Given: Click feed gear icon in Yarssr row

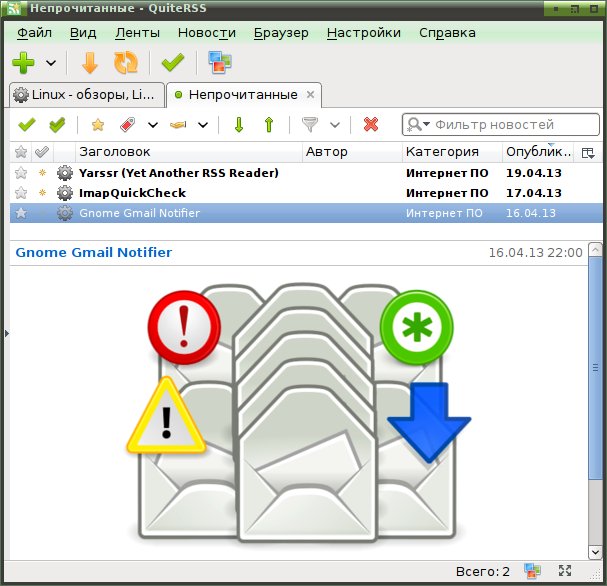Looking at the screenshot, I should 65,173.
